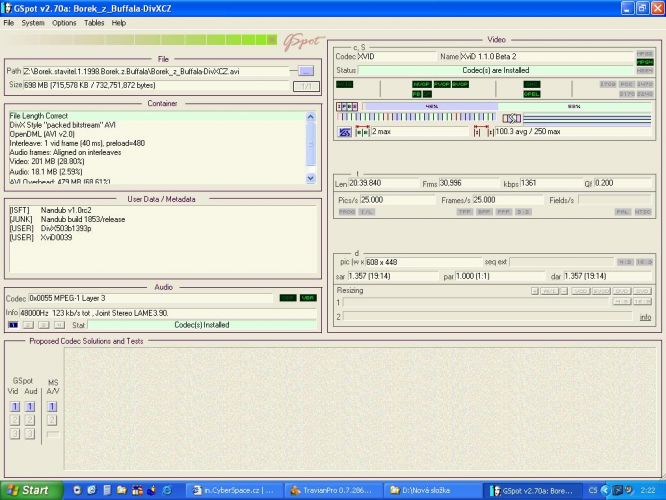
Task: Select audio stream 1 indicator
Action: pyautogui.click(x=13, y=325)
